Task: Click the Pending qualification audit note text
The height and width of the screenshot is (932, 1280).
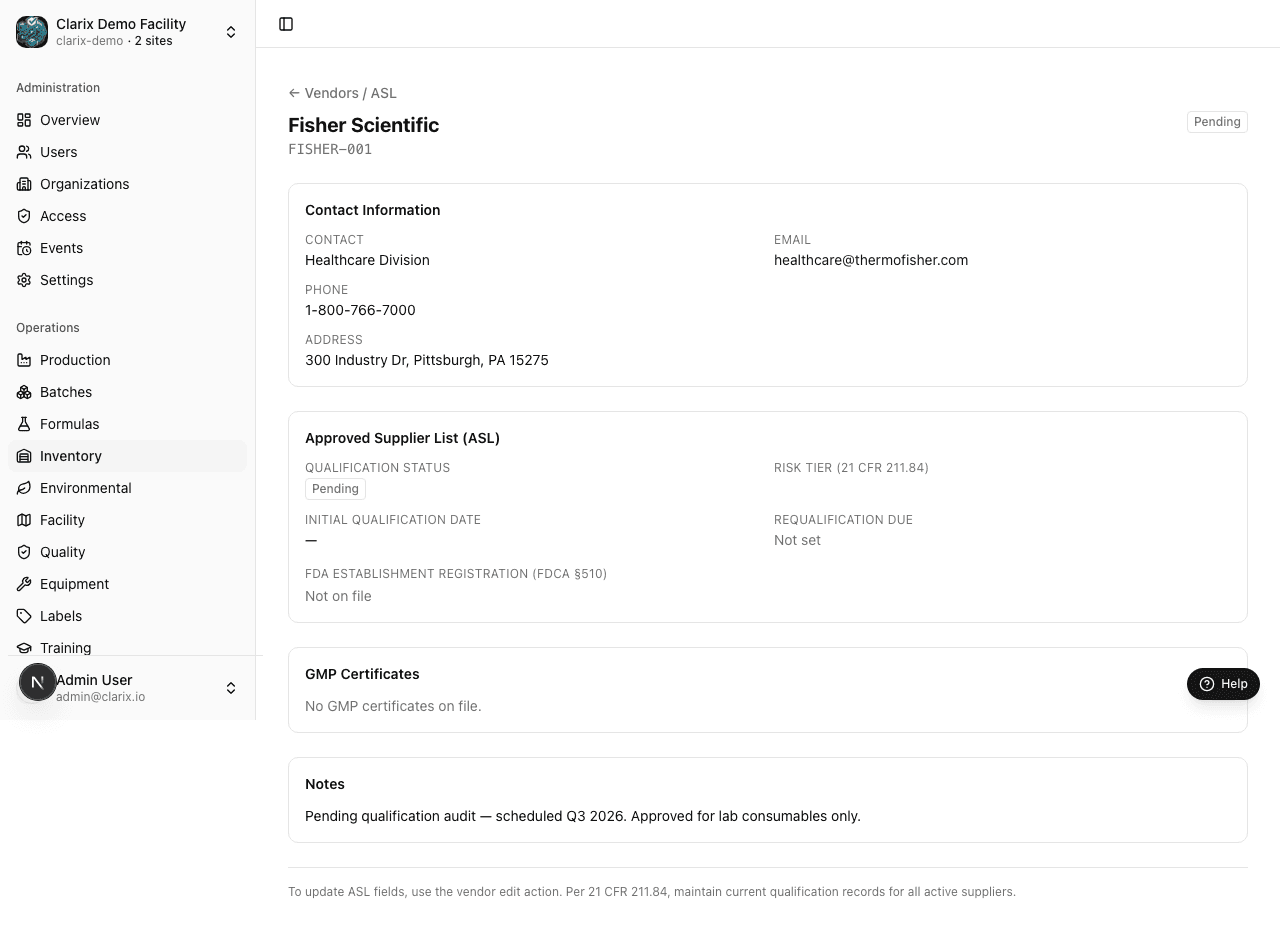Action: pos(583,816)
